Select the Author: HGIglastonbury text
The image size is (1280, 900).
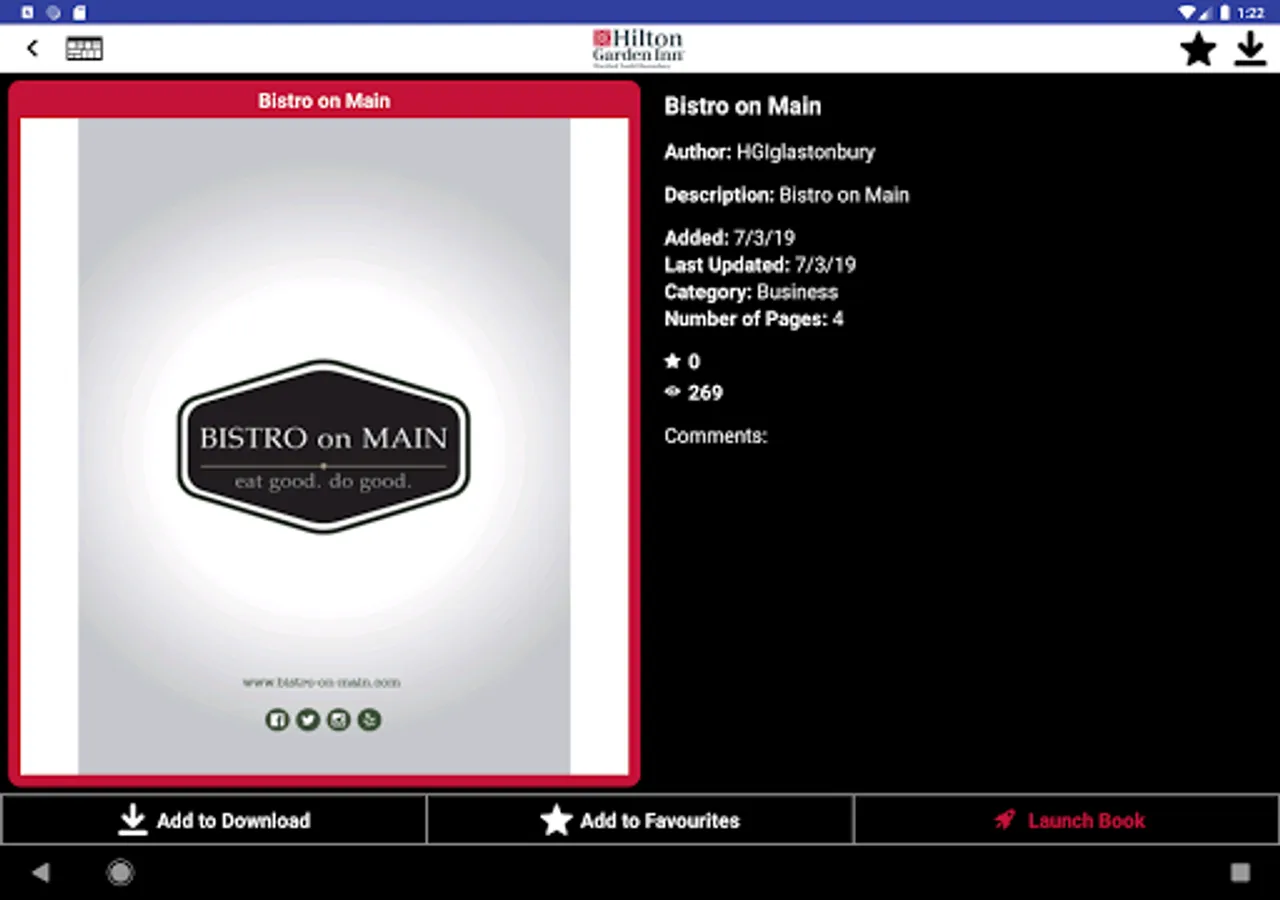(770, 152)
